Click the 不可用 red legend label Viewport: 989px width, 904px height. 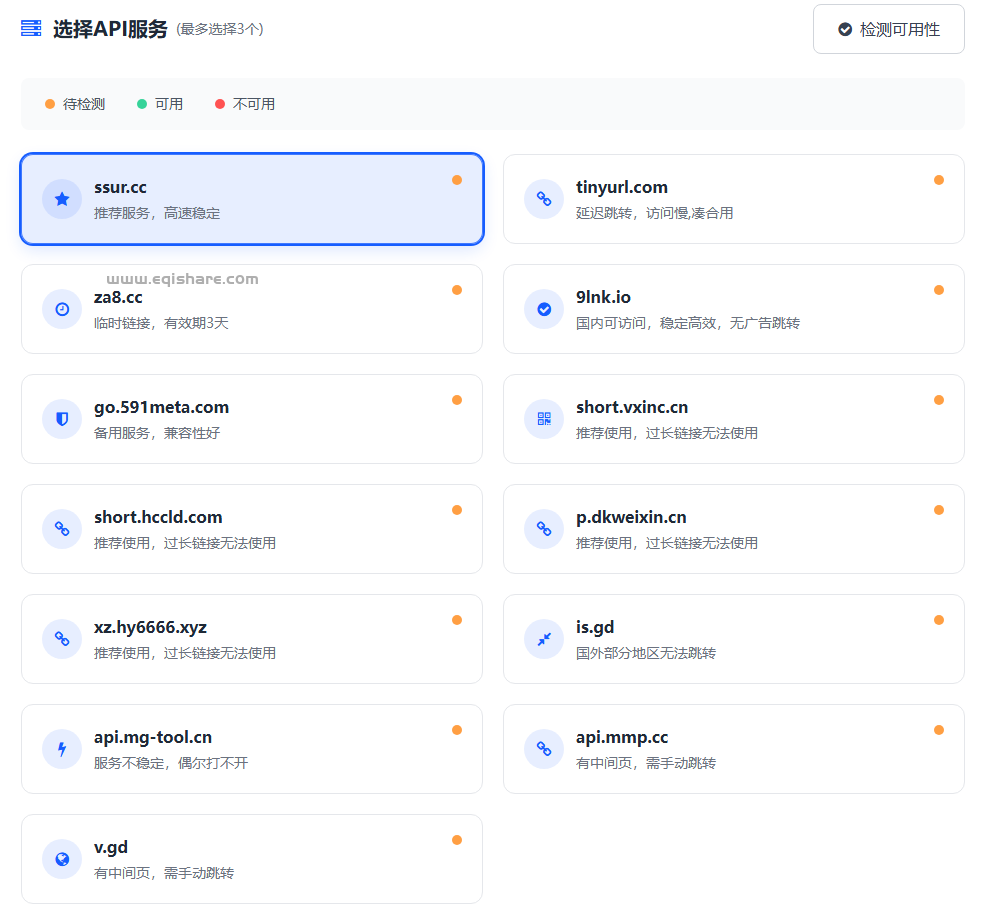point(253,104)
